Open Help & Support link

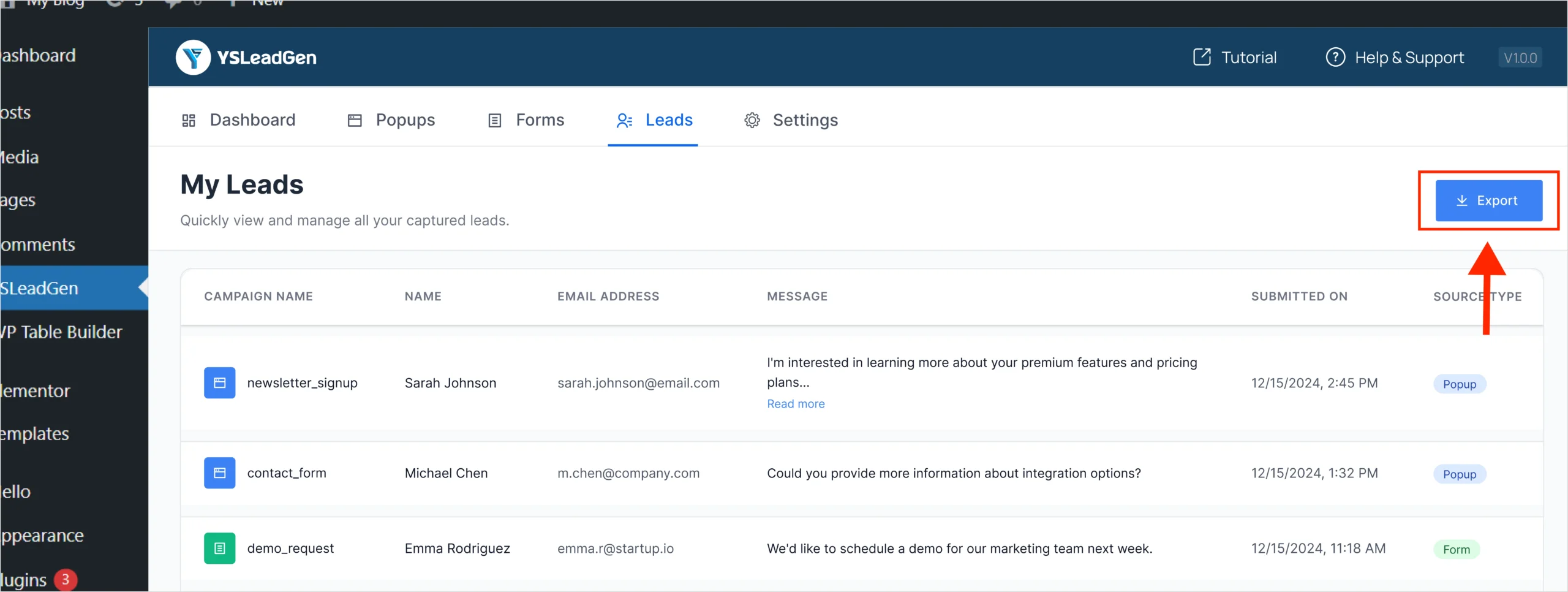click(x=1395, y=58)
